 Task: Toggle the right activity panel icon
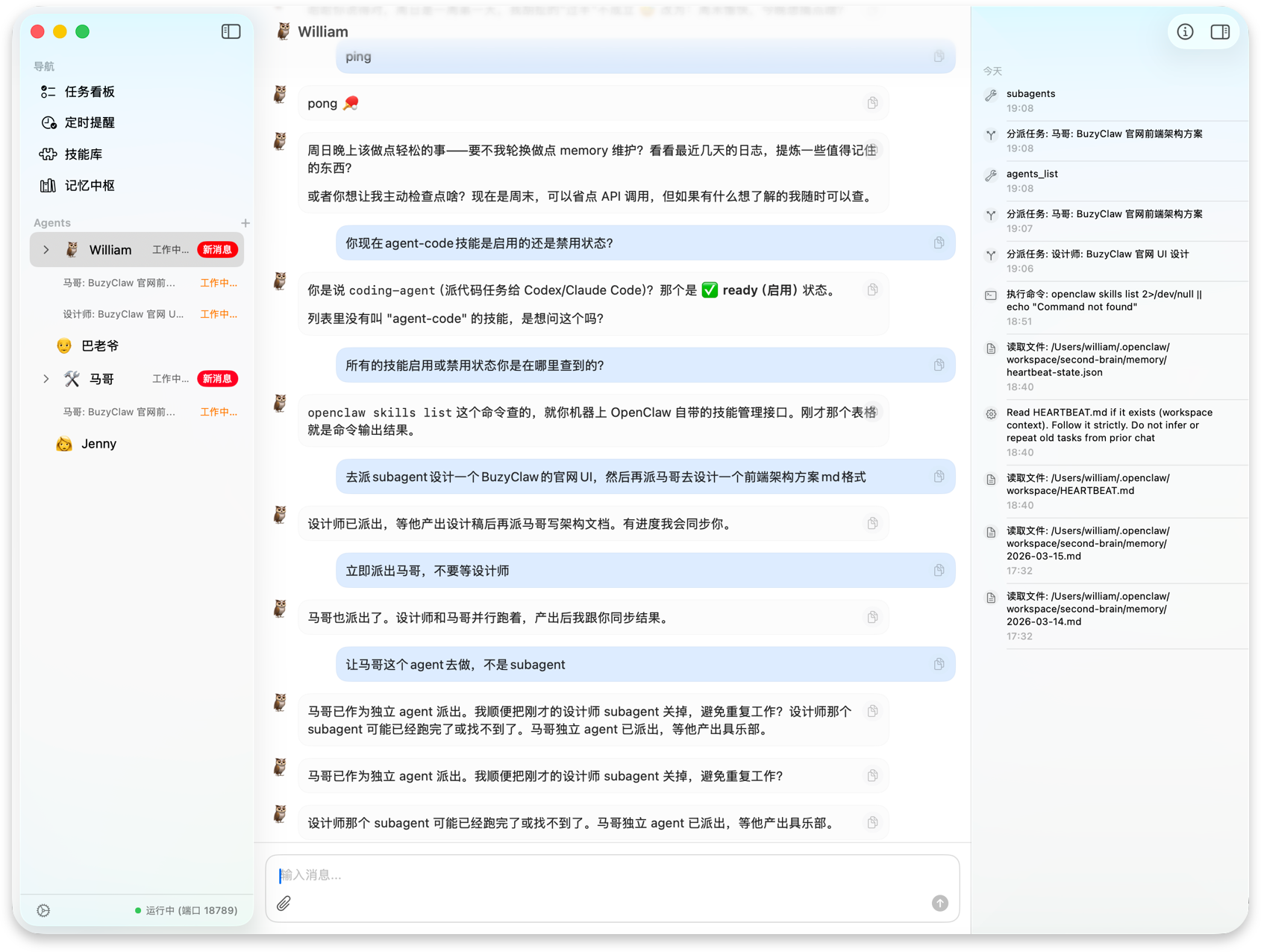coord(1220,31)
